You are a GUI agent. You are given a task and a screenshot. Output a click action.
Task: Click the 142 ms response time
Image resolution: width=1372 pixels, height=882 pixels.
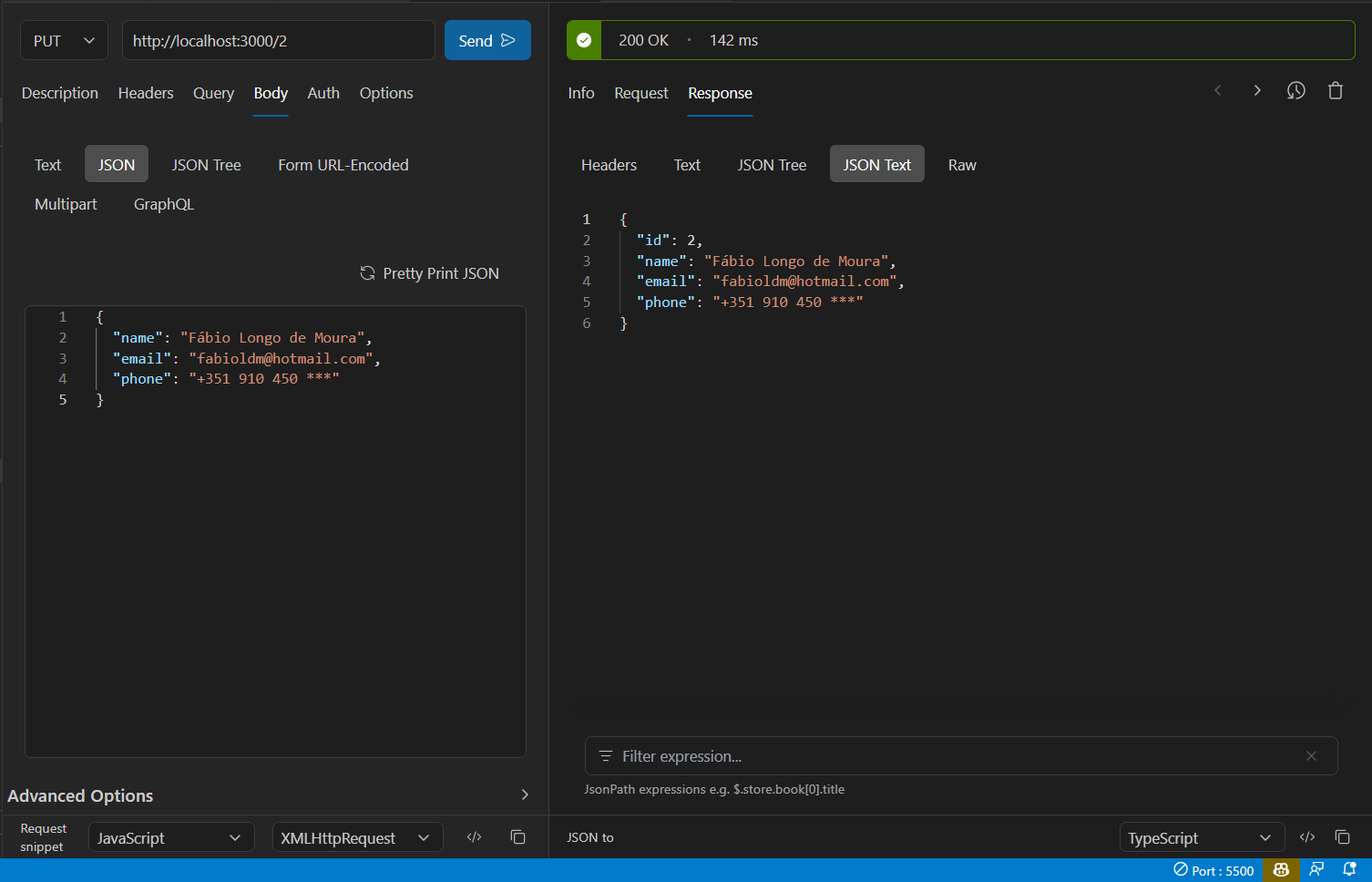(733, 40)
